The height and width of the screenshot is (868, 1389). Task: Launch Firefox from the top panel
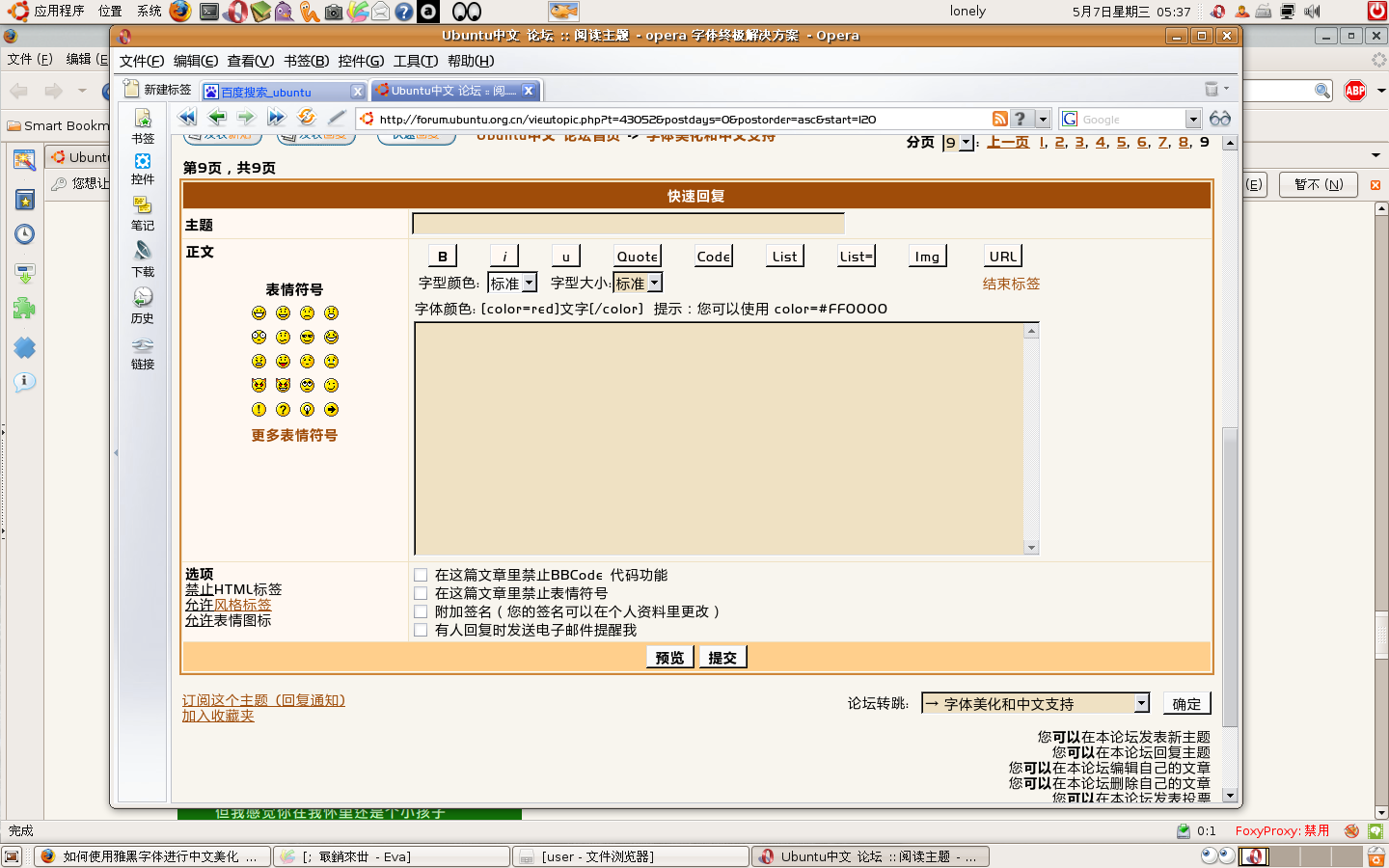(179, 11)
